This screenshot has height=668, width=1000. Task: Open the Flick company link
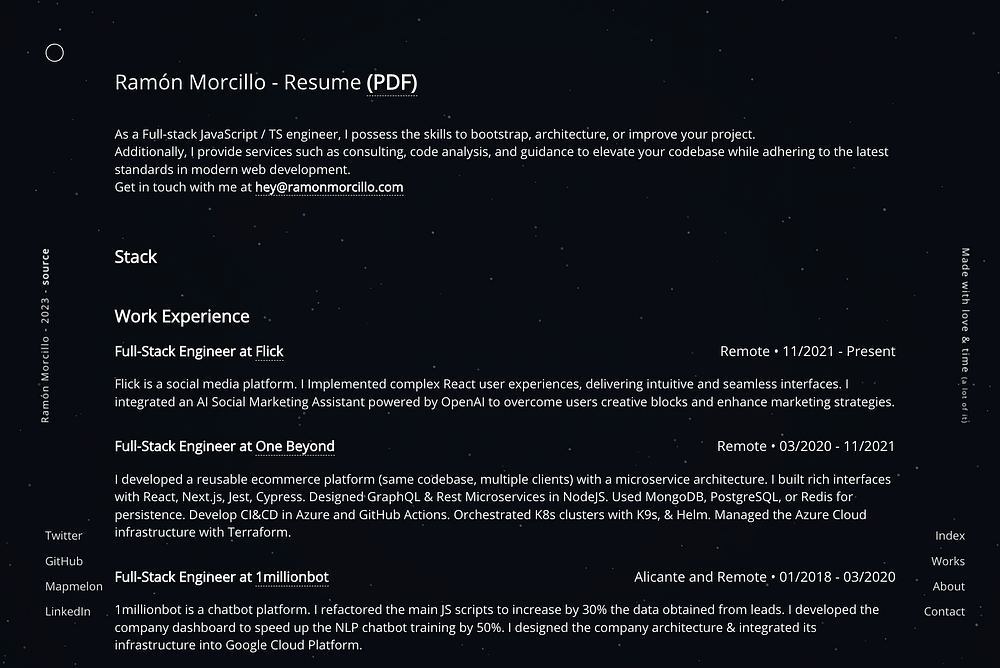269,351
